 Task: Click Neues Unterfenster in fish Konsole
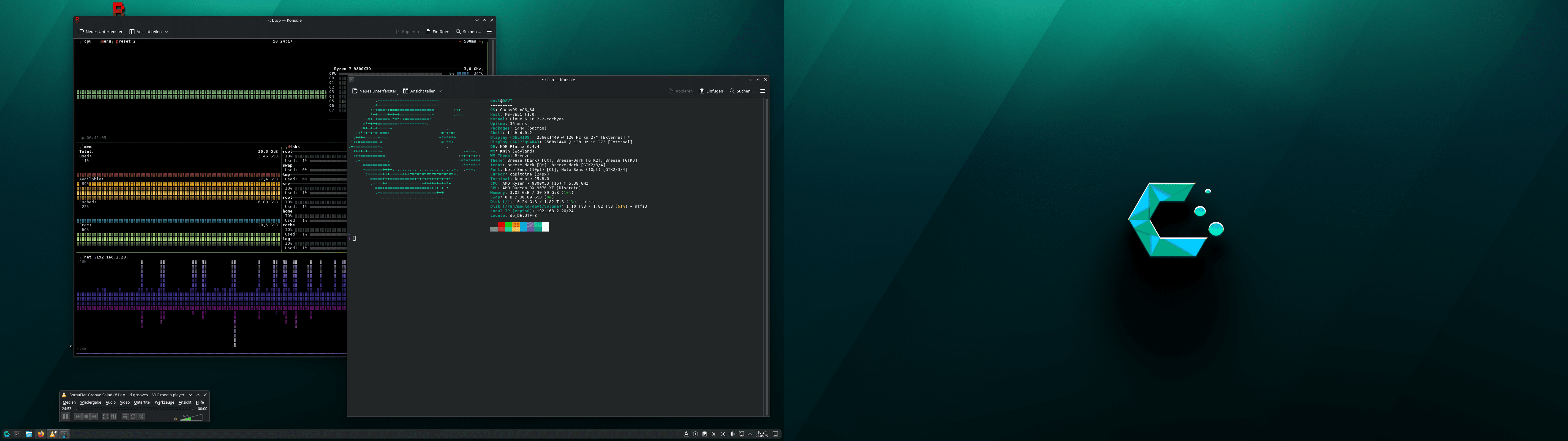coord(374,91)
